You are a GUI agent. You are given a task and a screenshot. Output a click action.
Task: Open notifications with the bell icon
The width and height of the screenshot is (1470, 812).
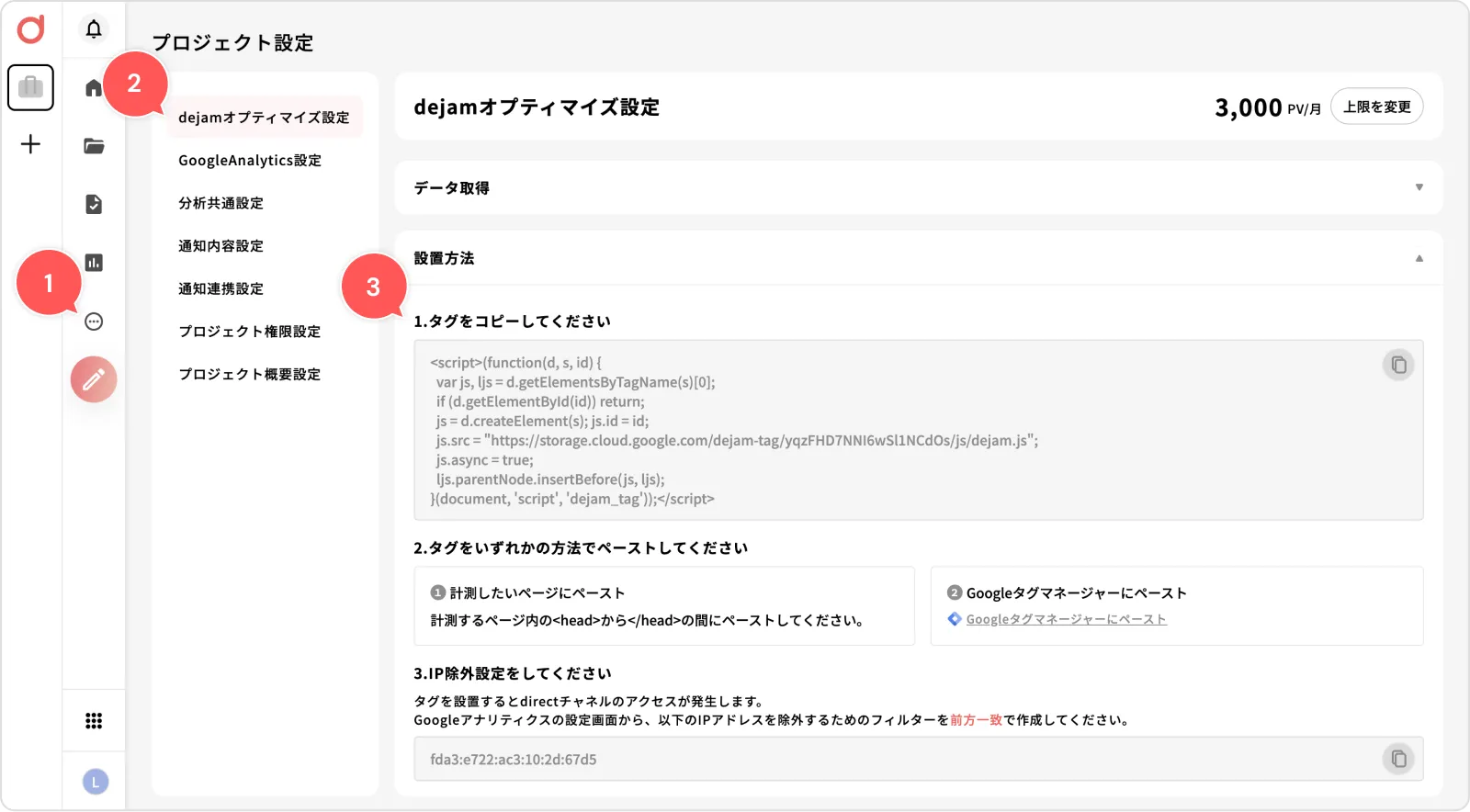(x=94, y=29)
